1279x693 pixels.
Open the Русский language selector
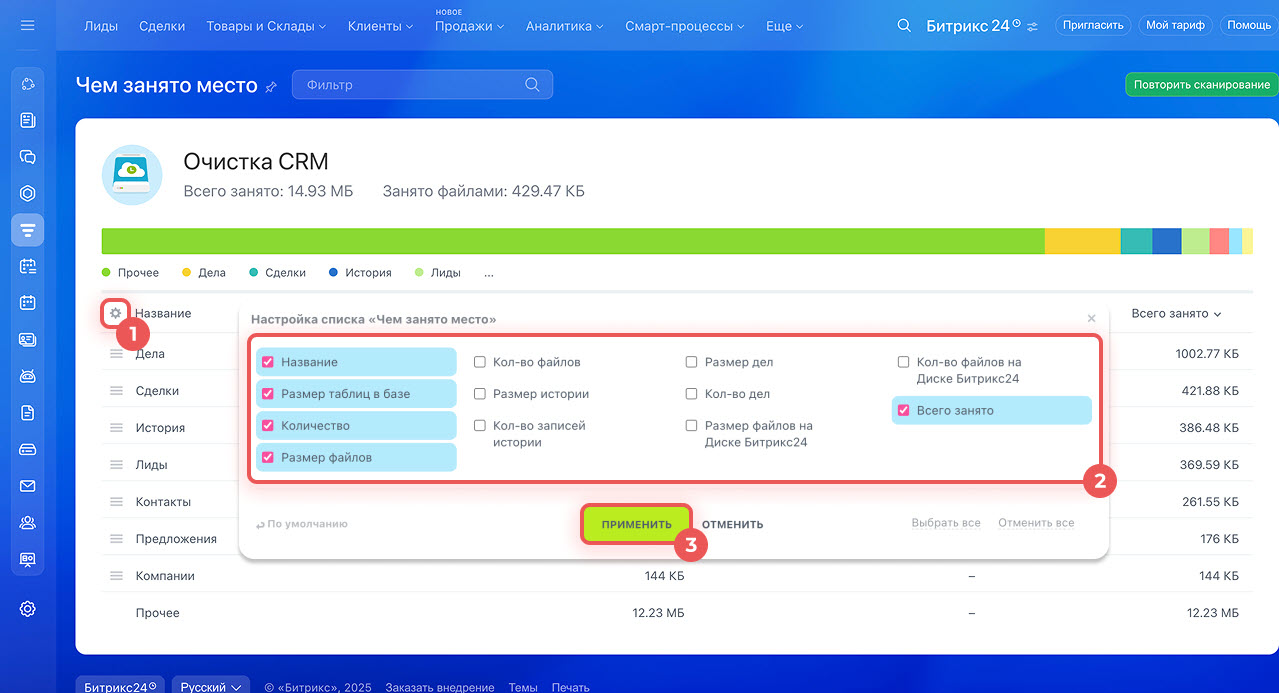pos(211,687)
